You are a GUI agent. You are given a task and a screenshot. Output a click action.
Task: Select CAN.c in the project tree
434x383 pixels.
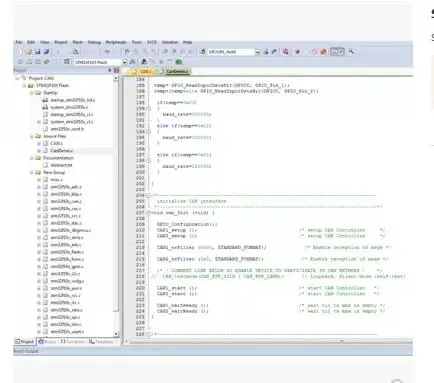pyautogui.click(x=56, y=143)
